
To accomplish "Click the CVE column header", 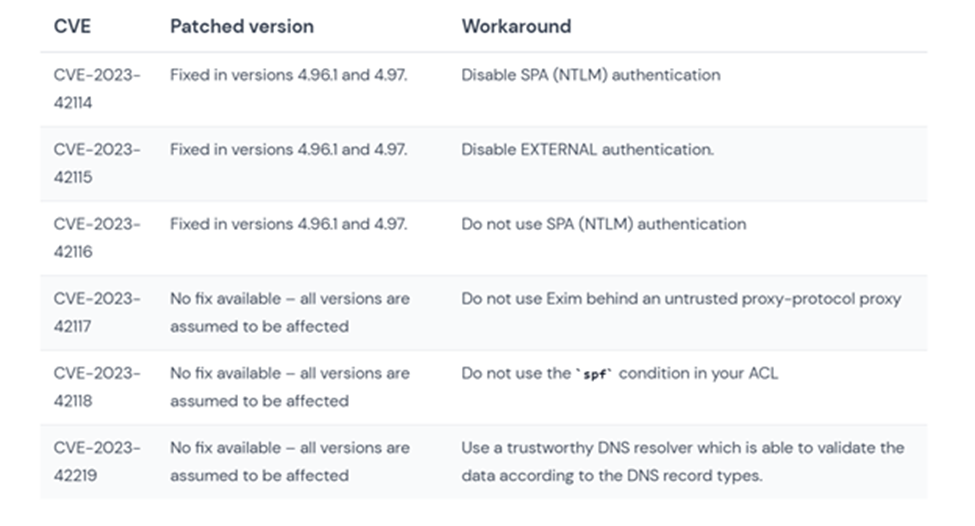I will click(72, 26).
